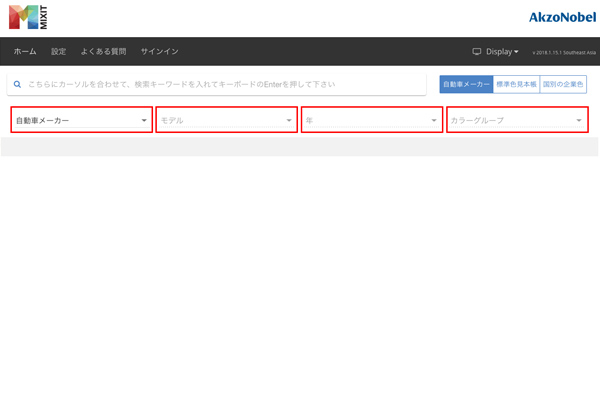Screen dimensions: 600x400
Task: Click the AkzoNobel brand logo
Action: pyautogui.click(x=562, y=17)
